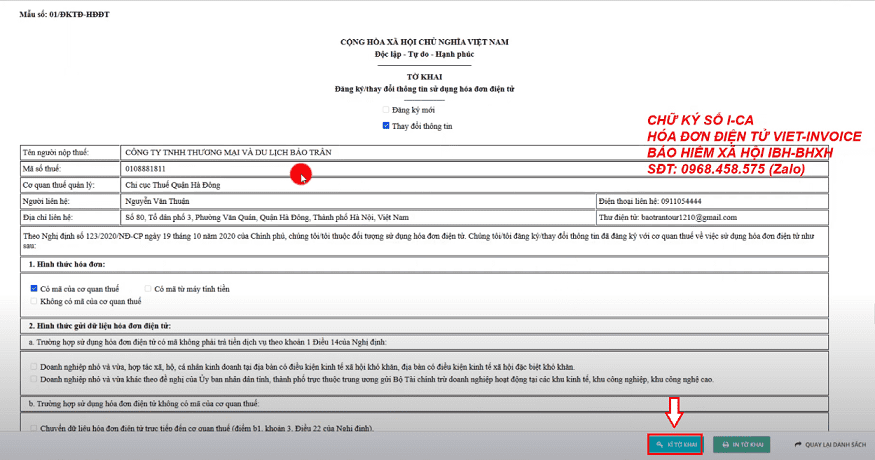Go back via Quay lại danh sách
Image resolution: width=875 pixels, height=460 pixels.
(x=830, y=445)
